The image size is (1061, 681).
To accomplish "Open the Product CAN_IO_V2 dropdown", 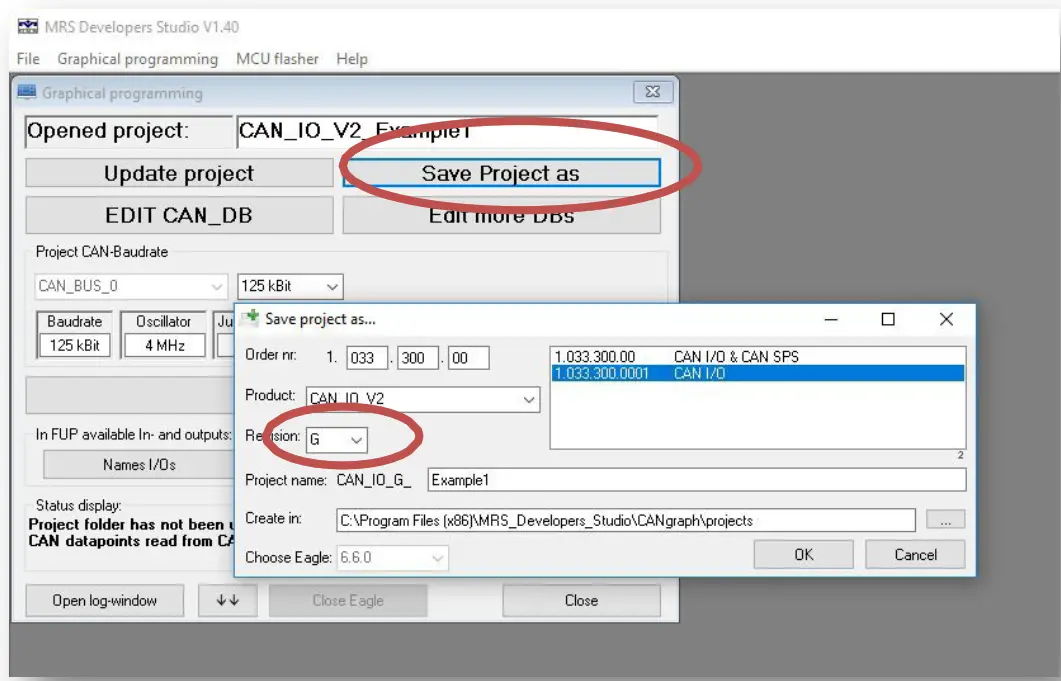I will (423, 399).
